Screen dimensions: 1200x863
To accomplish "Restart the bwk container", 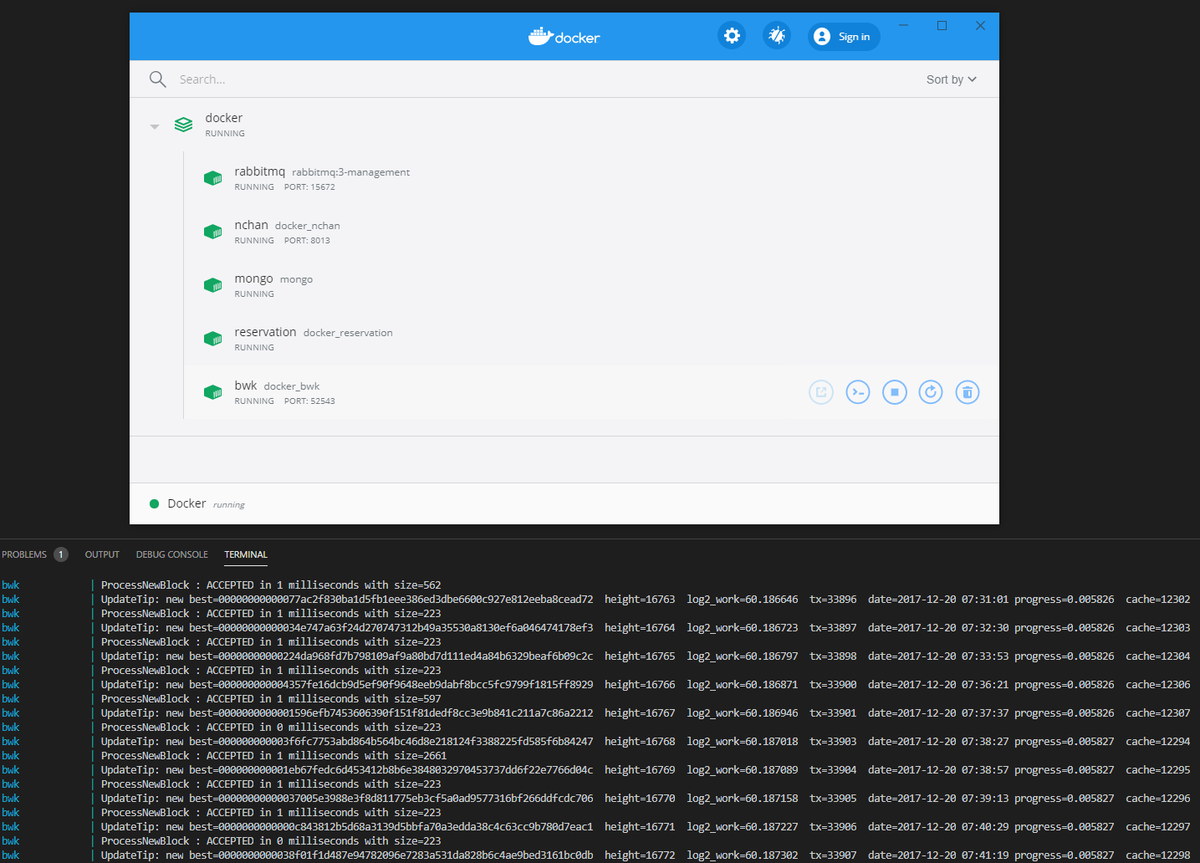I will 930,391.
